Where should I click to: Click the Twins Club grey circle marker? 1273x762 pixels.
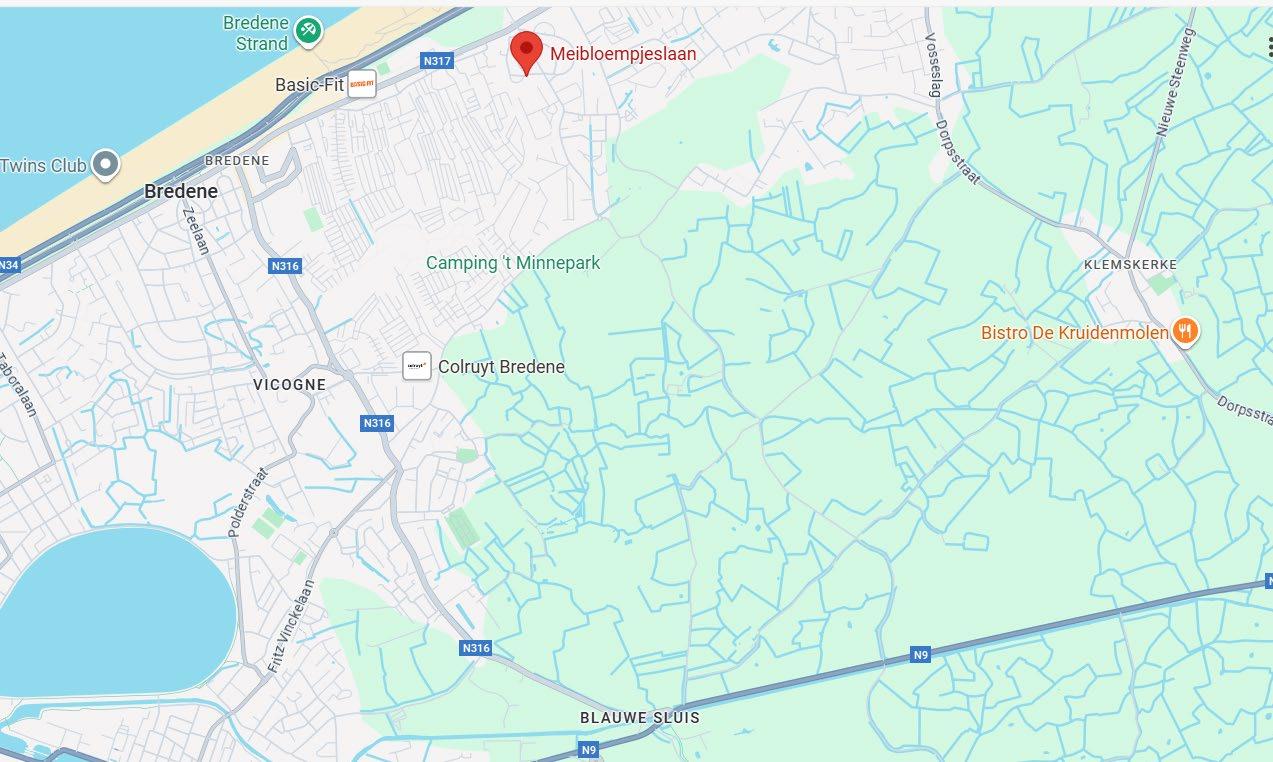(x=106, y=165)
